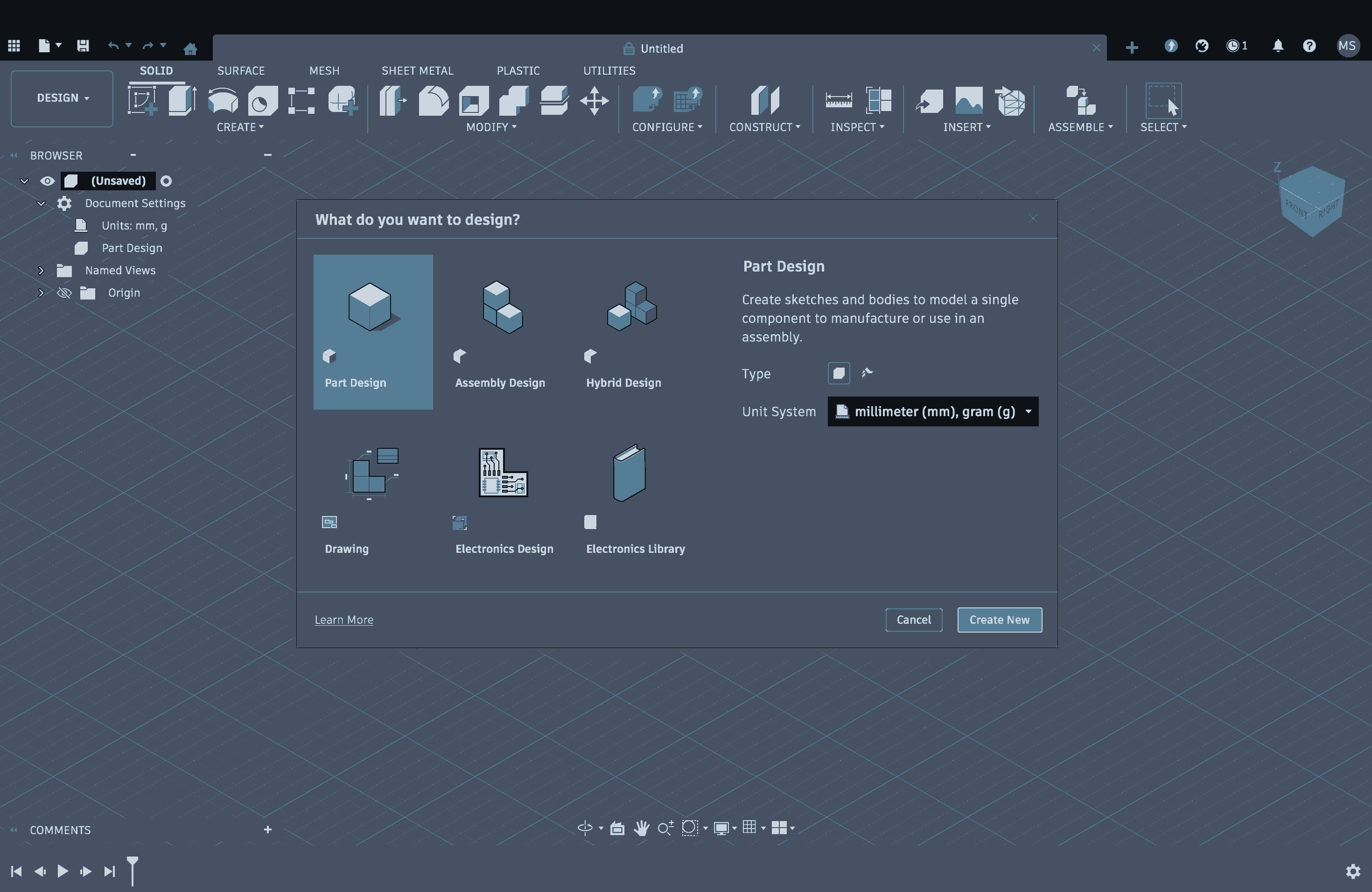Click the notifications bell icon
Viewport: 1372px width, 892px height.
click(1277, 46)
